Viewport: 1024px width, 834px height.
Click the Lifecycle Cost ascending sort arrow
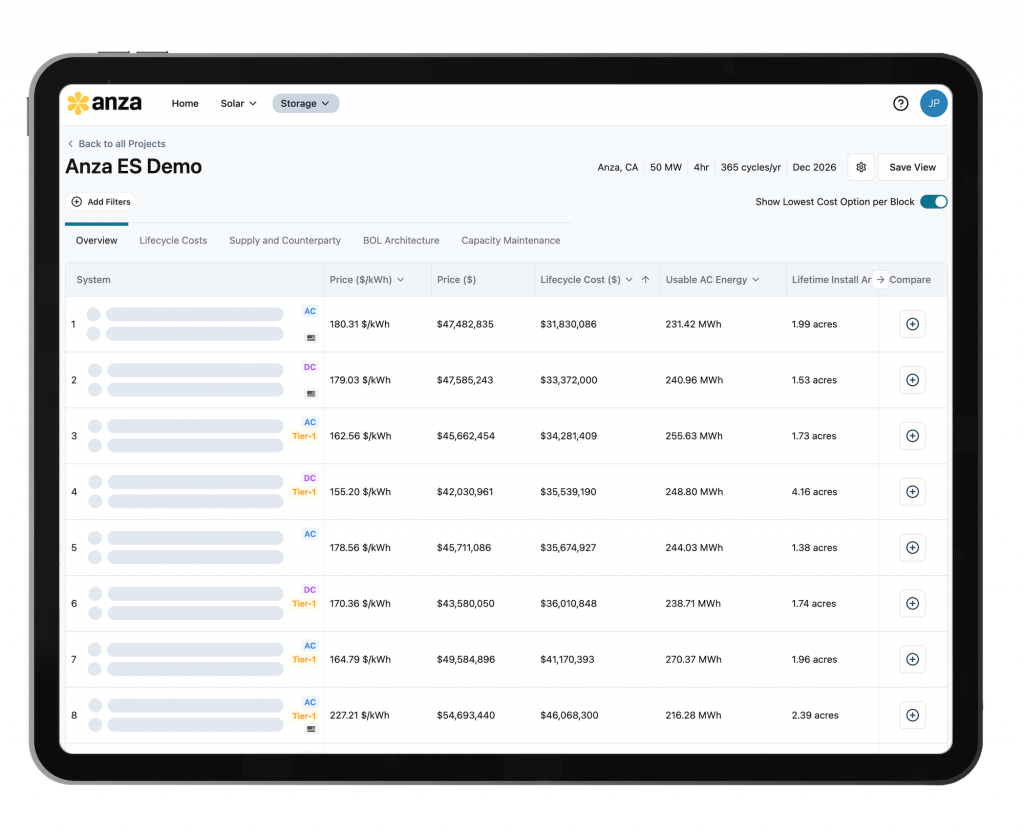tap(646, 280)
